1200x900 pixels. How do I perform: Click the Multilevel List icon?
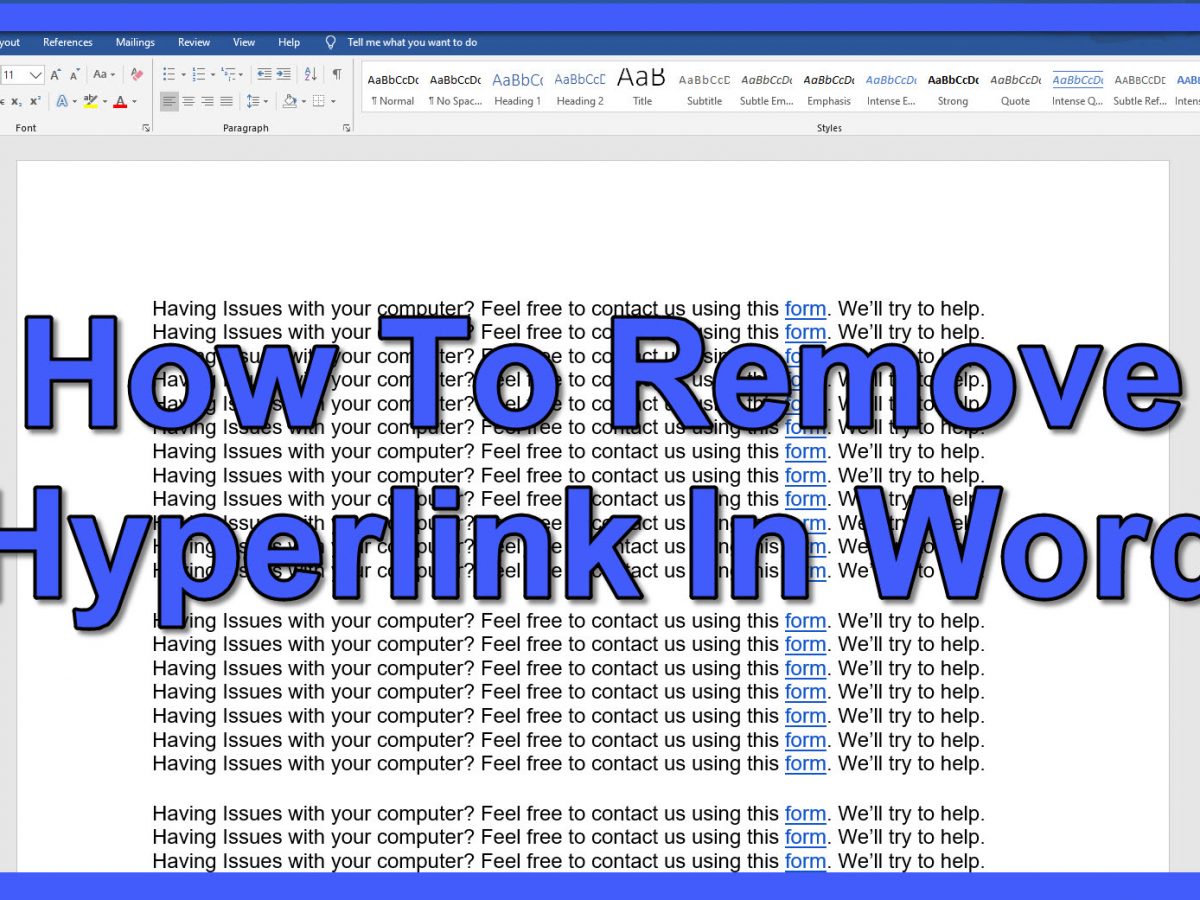(x=228, y=74)
